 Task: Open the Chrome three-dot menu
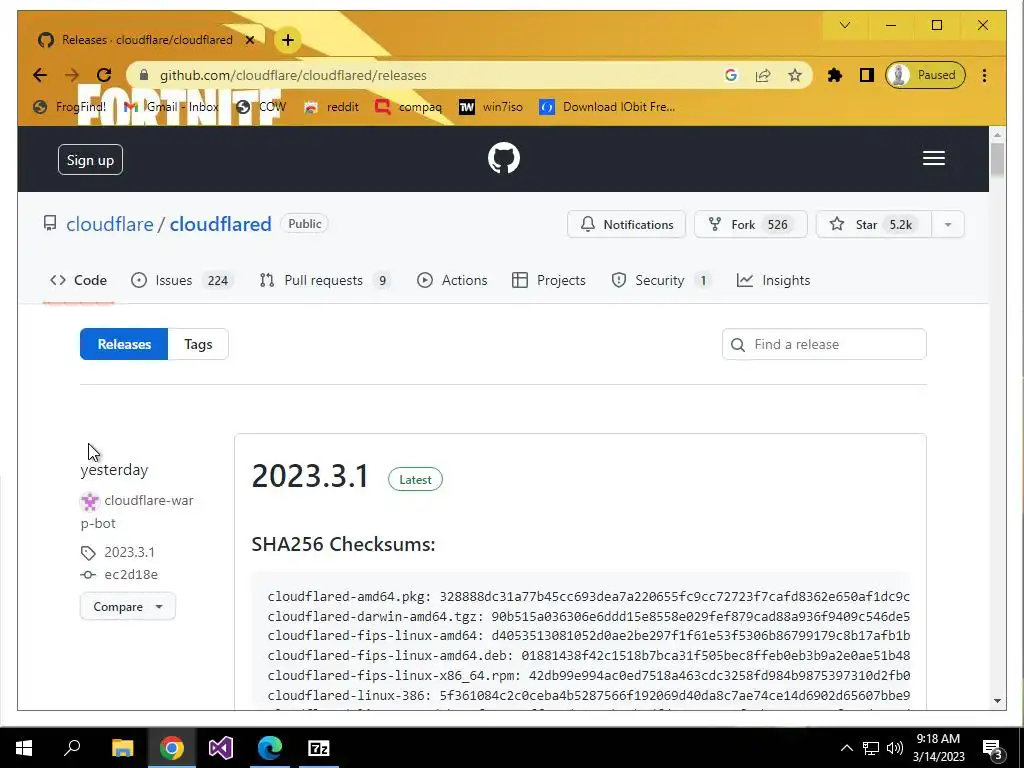(x=984, y=75)
